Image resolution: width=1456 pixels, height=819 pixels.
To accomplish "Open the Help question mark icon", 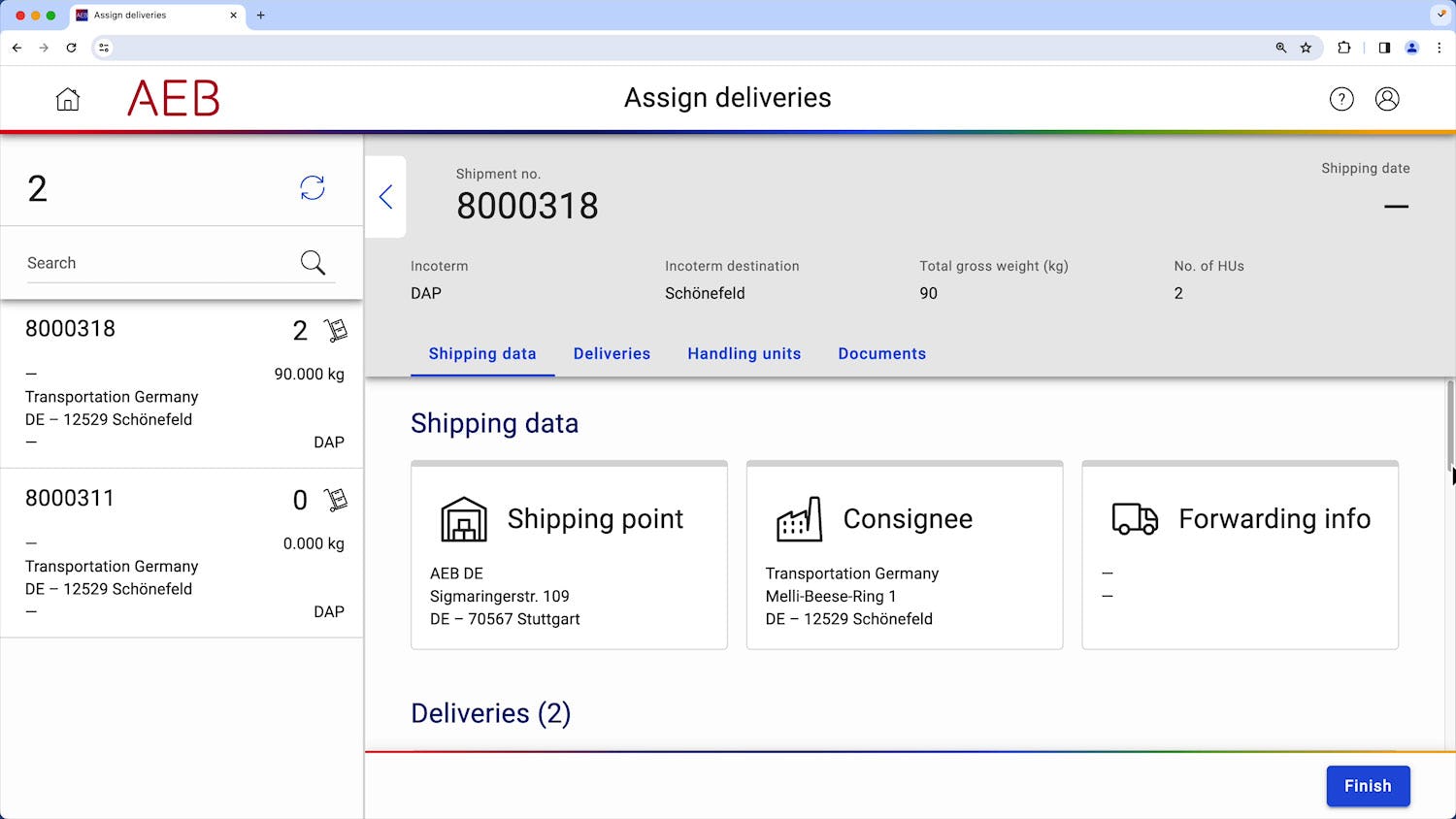I will [x=1341, y=98].
